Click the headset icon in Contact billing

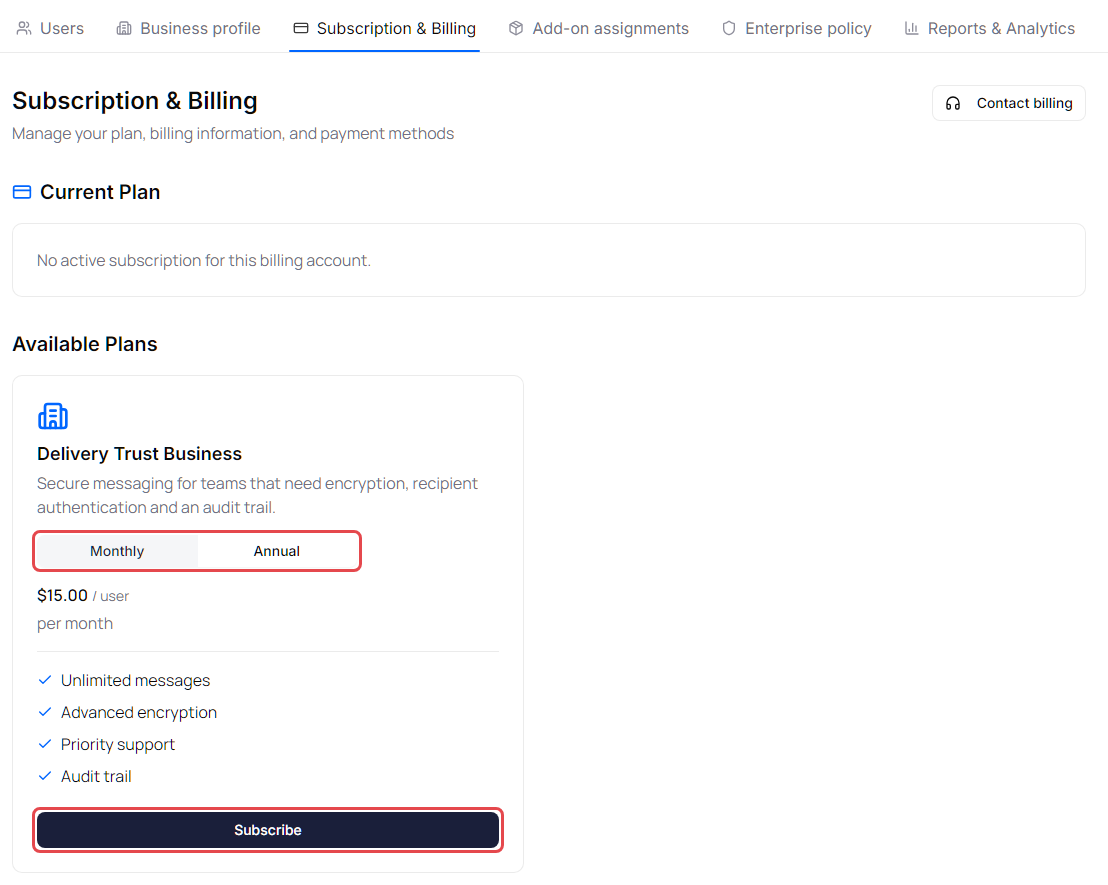pos(953,103)
